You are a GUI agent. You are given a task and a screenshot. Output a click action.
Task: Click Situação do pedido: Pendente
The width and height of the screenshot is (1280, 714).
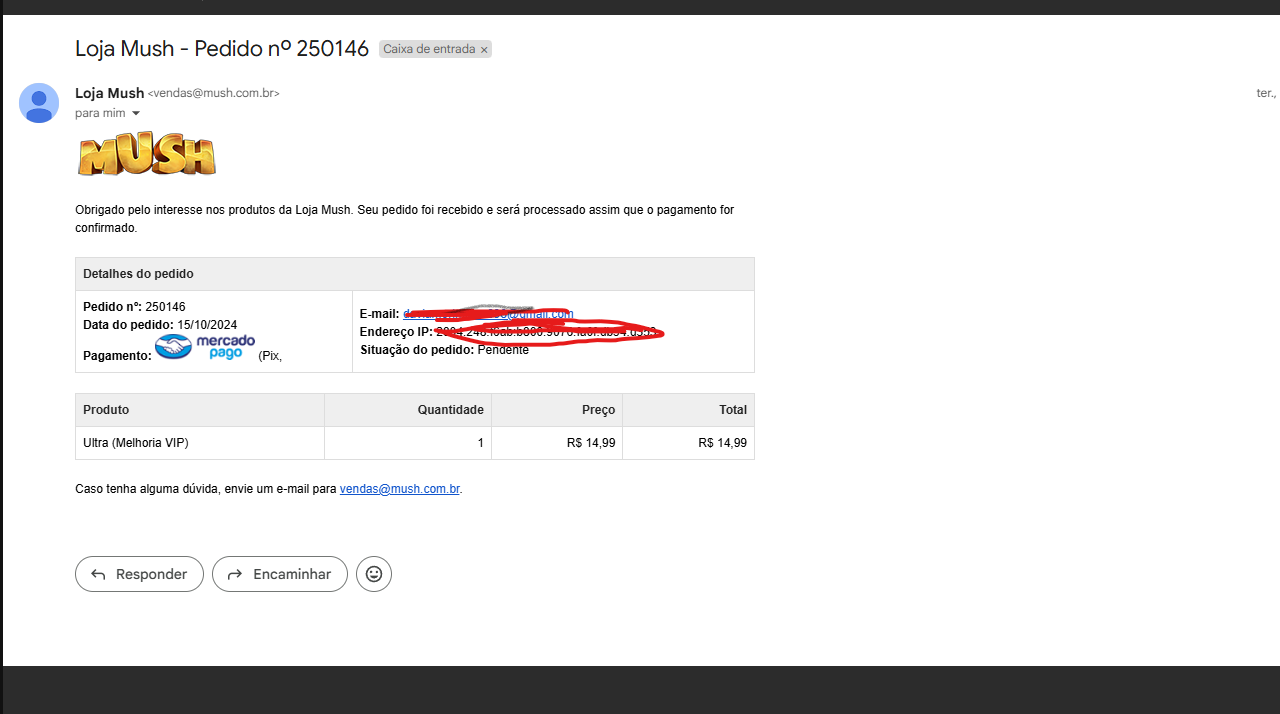[x=444, y=350]
